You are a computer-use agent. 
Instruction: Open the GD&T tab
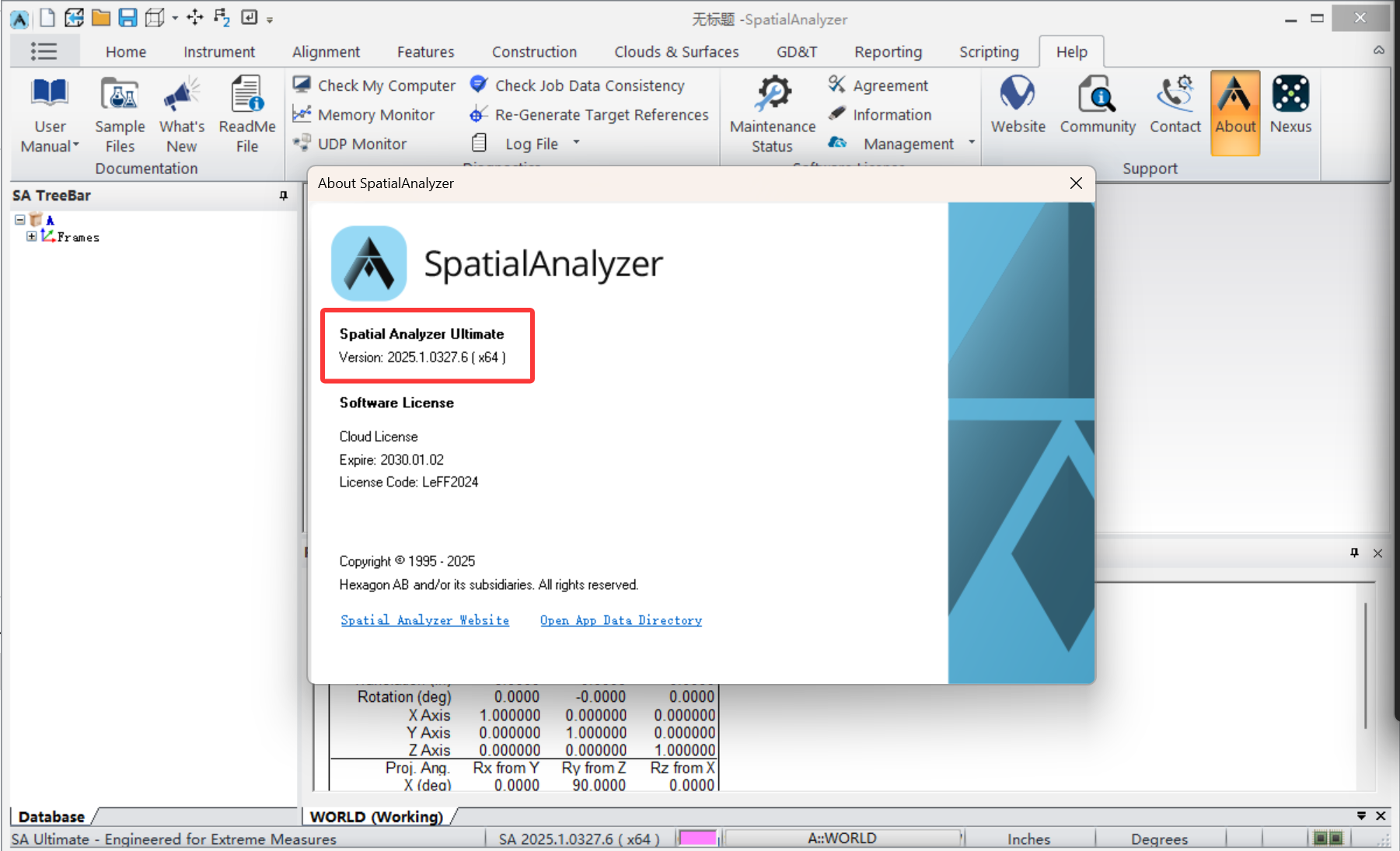click(797, 52)
